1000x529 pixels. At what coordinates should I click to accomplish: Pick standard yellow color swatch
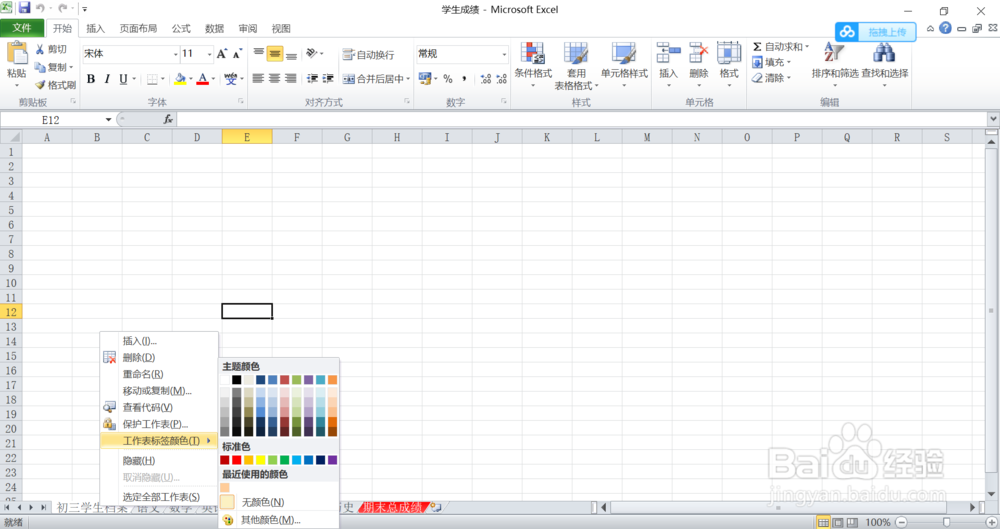coord(260,460)
